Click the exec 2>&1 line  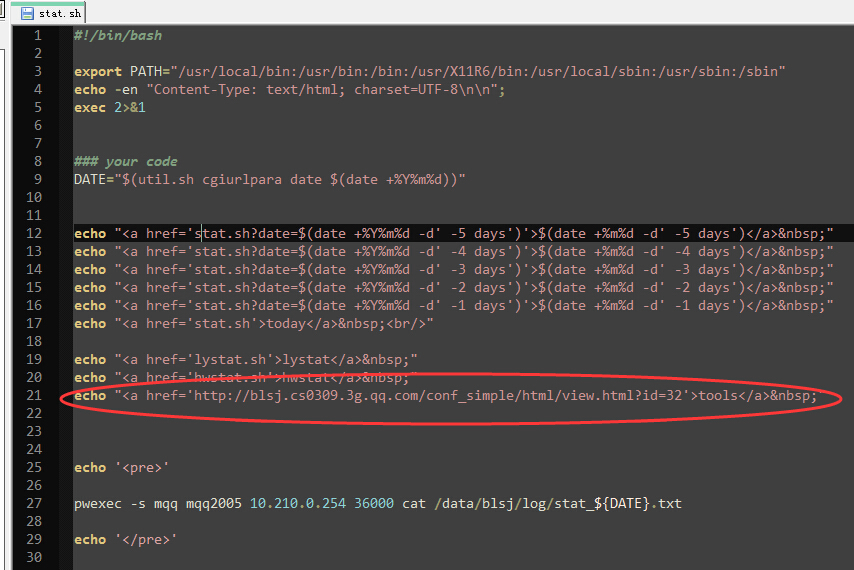pos(110,107)
